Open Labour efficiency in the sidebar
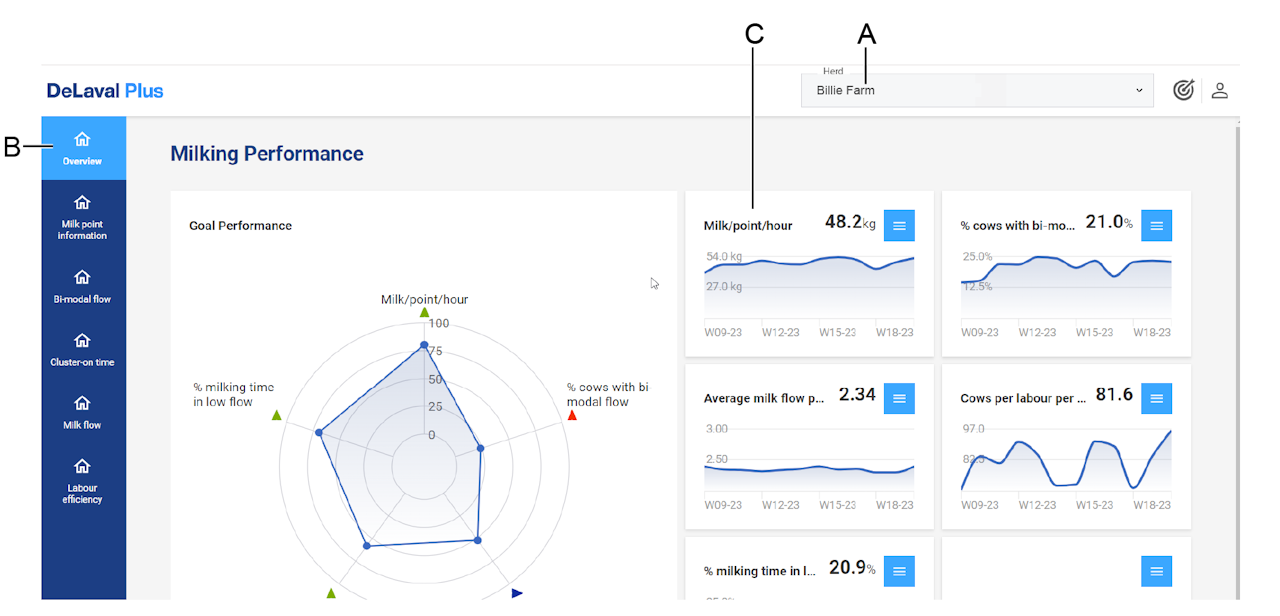 83,480
